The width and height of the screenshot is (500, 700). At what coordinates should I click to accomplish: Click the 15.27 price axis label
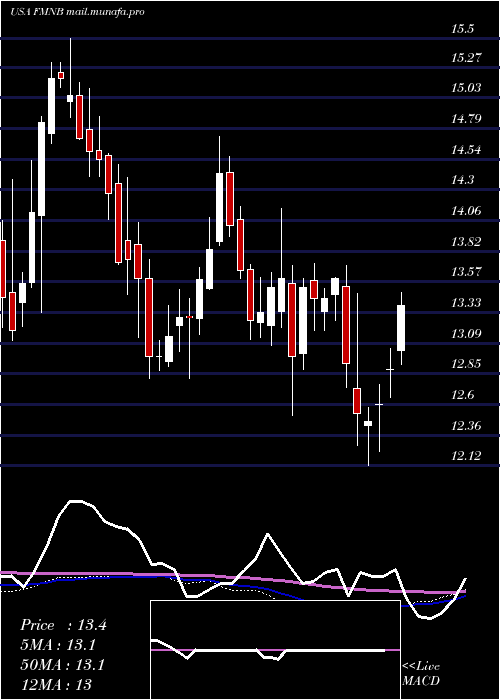tap(467, 57)
